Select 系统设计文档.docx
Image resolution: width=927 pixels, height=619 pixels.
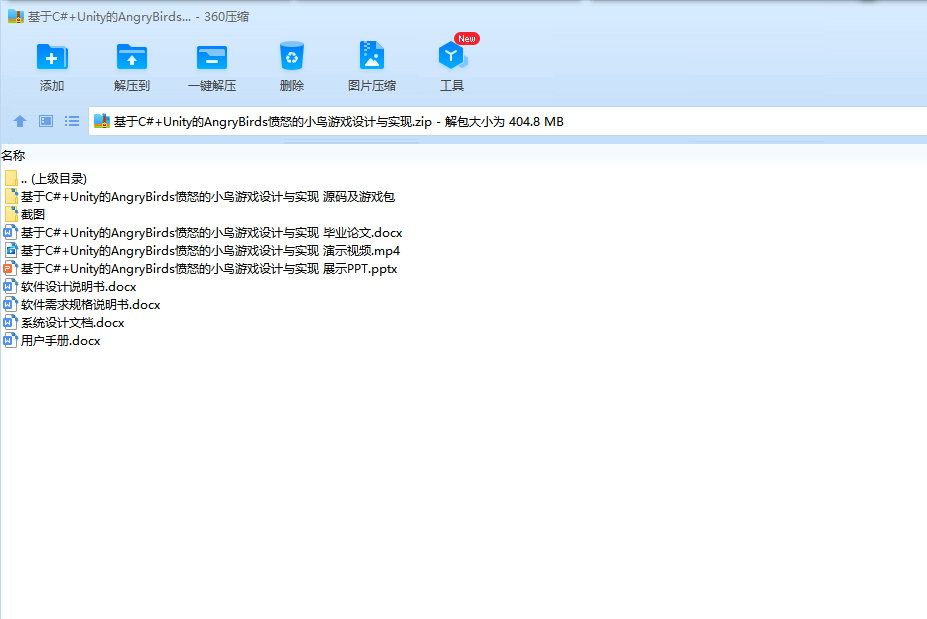pyautogui.click(x=64, y=323)
